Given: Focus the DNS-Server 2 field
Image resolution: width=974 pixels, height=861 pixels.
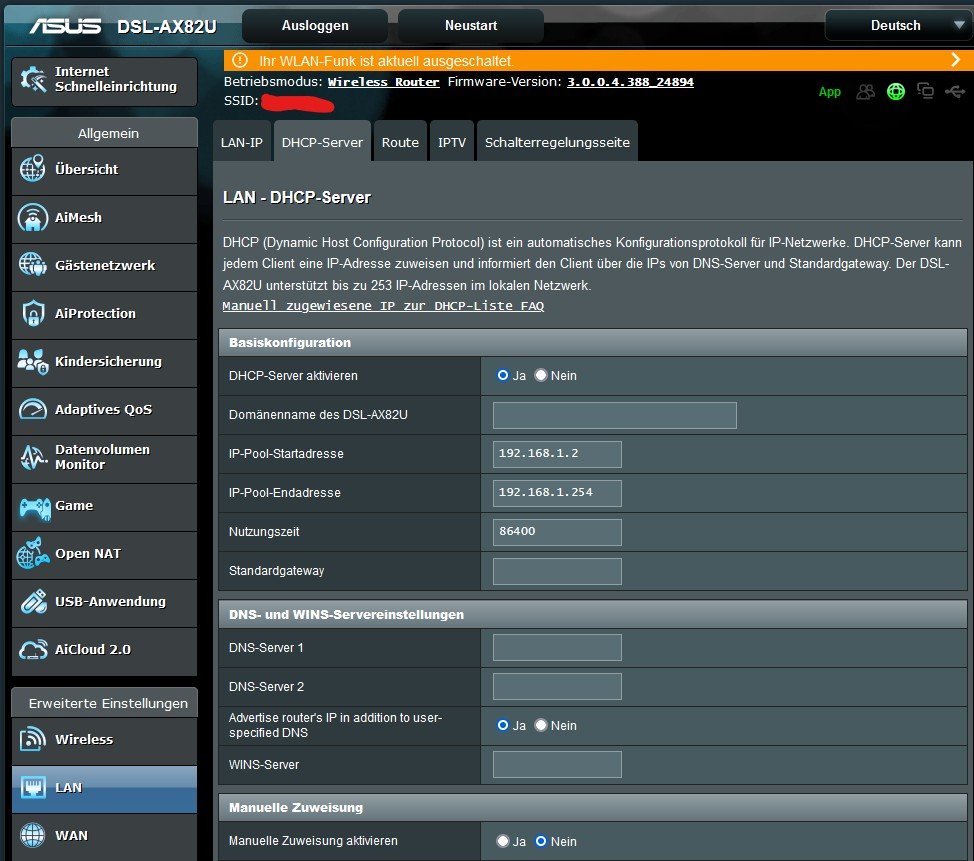Looking at the screenshot, I should coord(557,686).
